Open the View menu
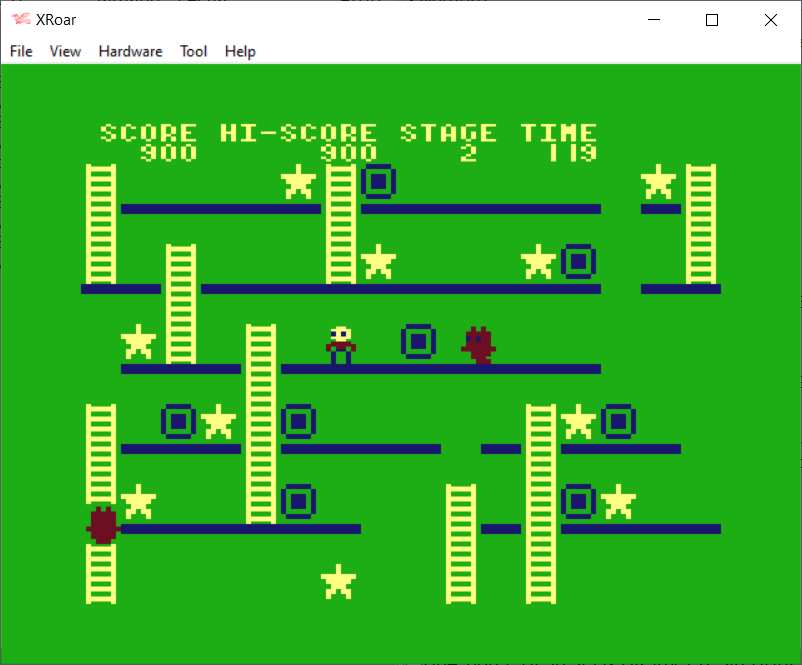The width and height of the screenshot is (802, 665). [65, 51]
